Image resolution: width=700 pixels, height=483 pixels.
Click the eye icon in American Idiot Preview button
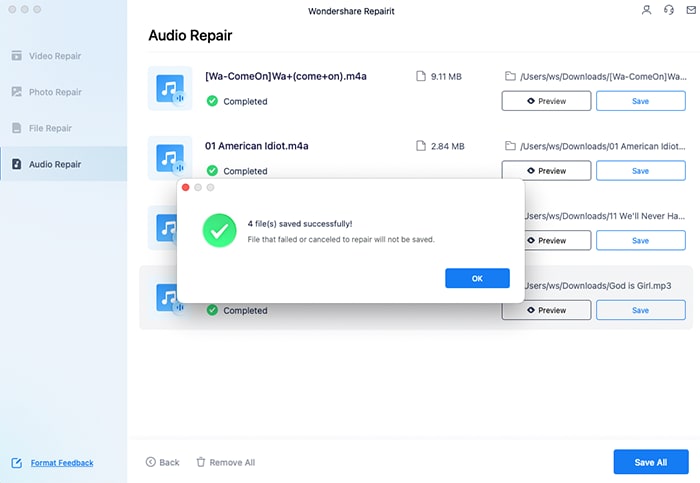click(x=531, y=171)
